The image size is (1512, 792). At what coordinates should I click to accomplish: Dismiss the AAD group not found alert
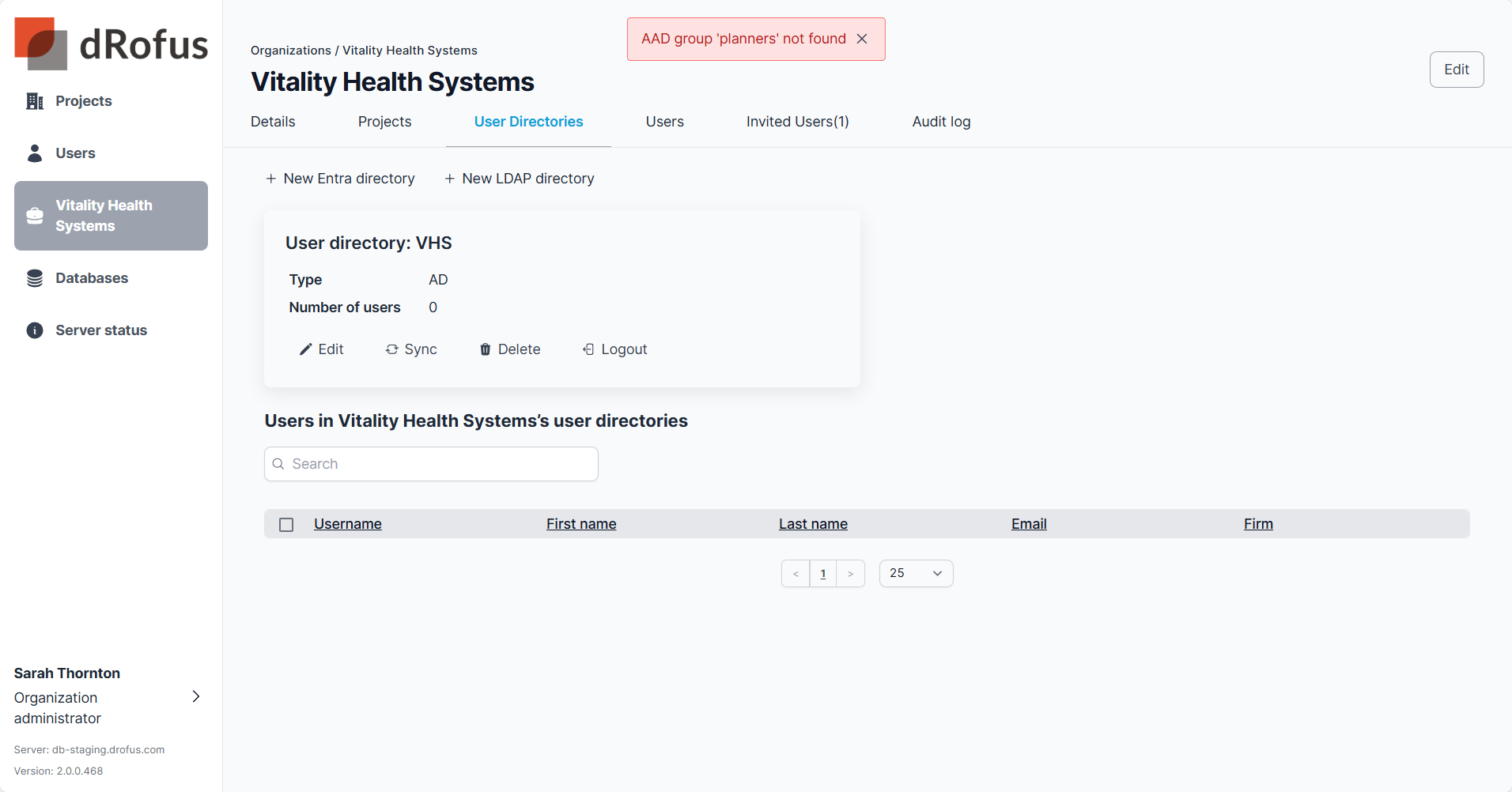862,39
